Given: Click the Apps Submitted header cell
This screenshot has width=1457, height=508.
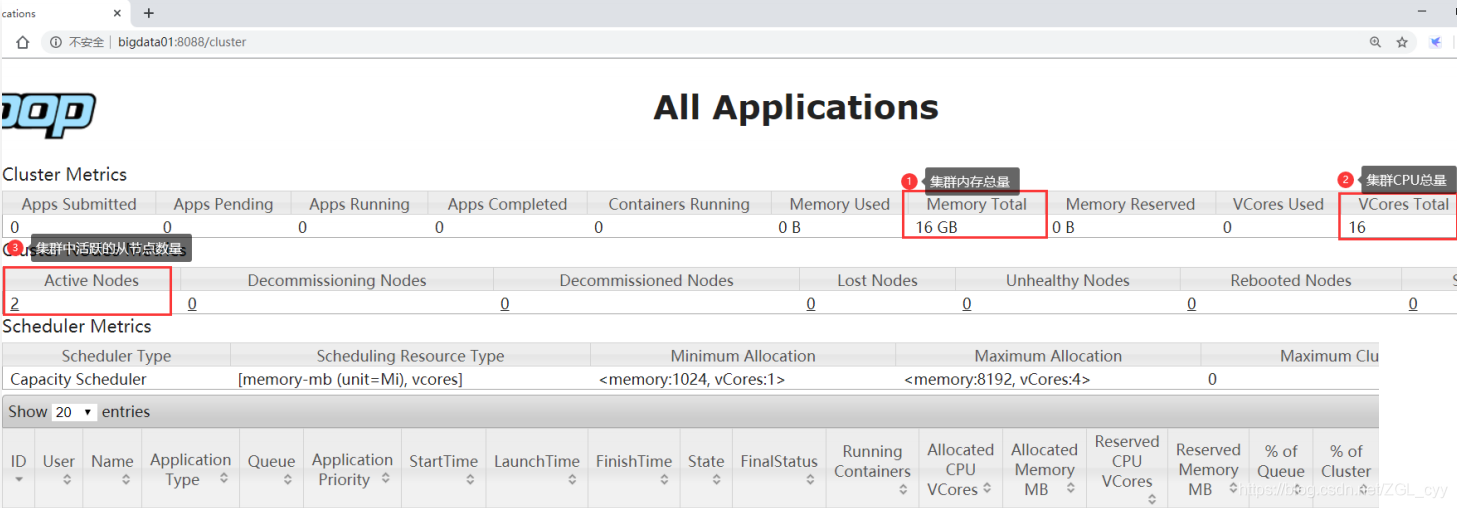Looking at the screenshot, I should [x=79, y=204].
